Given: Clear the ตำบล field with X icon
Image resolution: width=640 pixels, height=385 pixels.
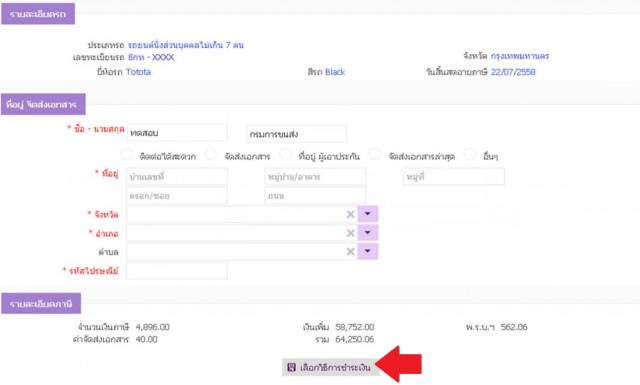Looking at the screenshot, I should pos(350,252).
